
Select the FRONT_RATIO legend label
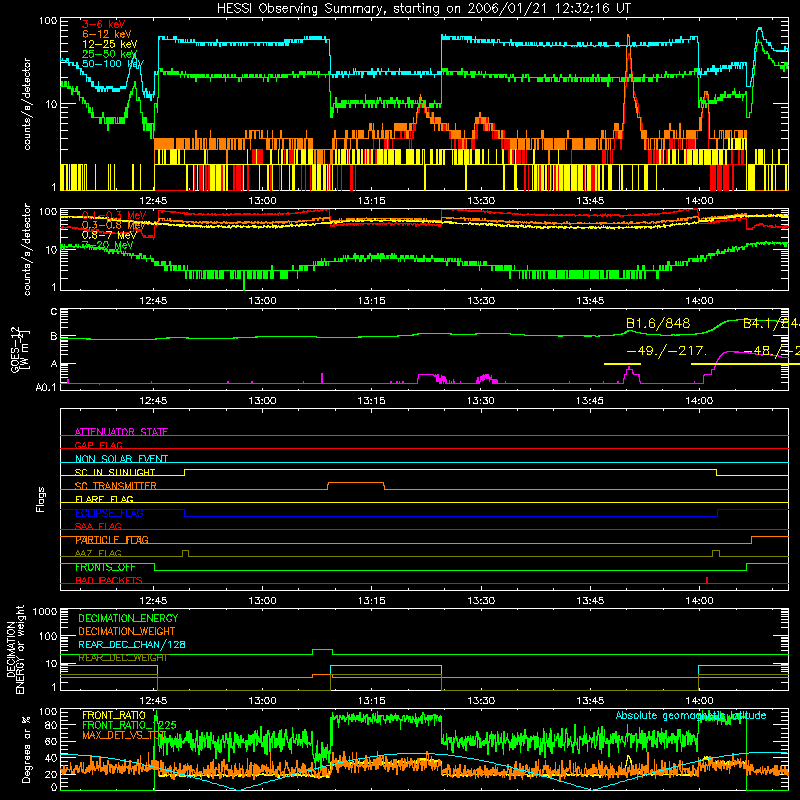(114, 715)
